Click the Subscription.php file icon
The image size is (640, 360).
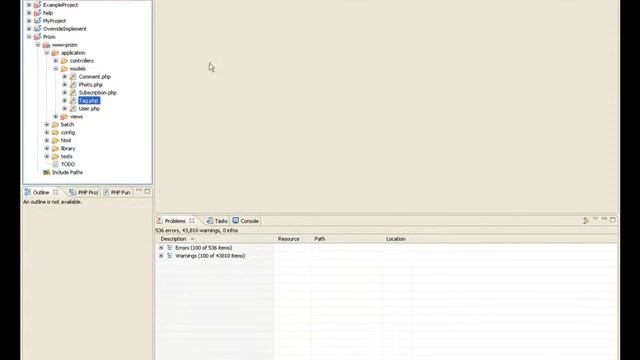[73, 93]
